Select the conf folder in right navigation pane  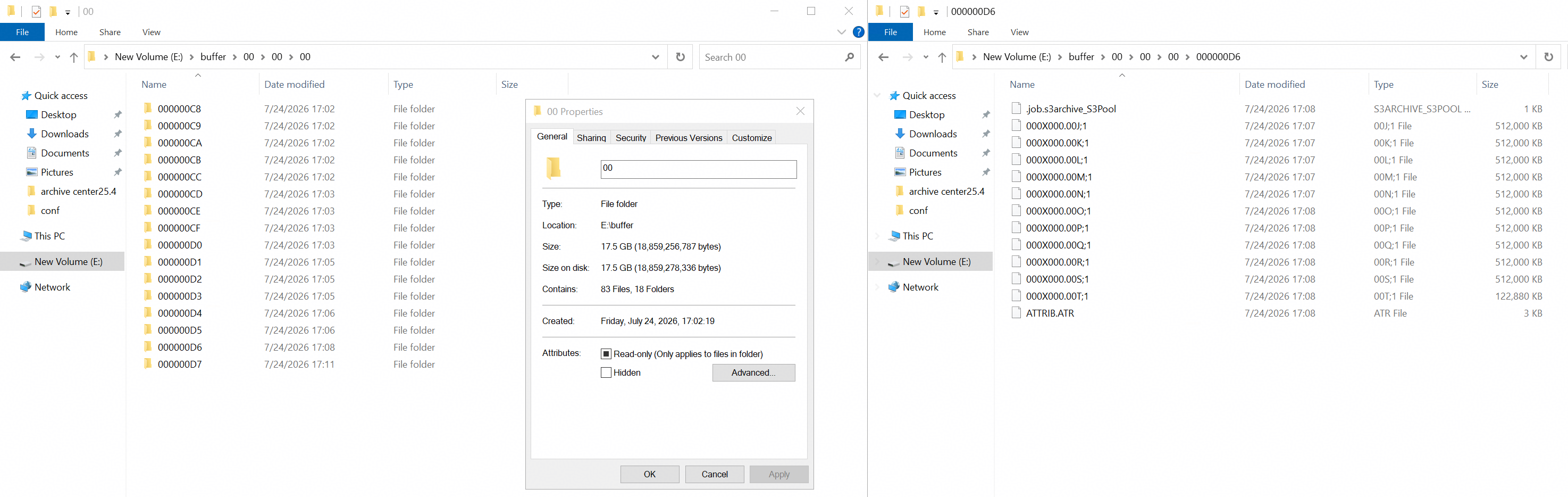pyautogui.click(x=918, y=210)
